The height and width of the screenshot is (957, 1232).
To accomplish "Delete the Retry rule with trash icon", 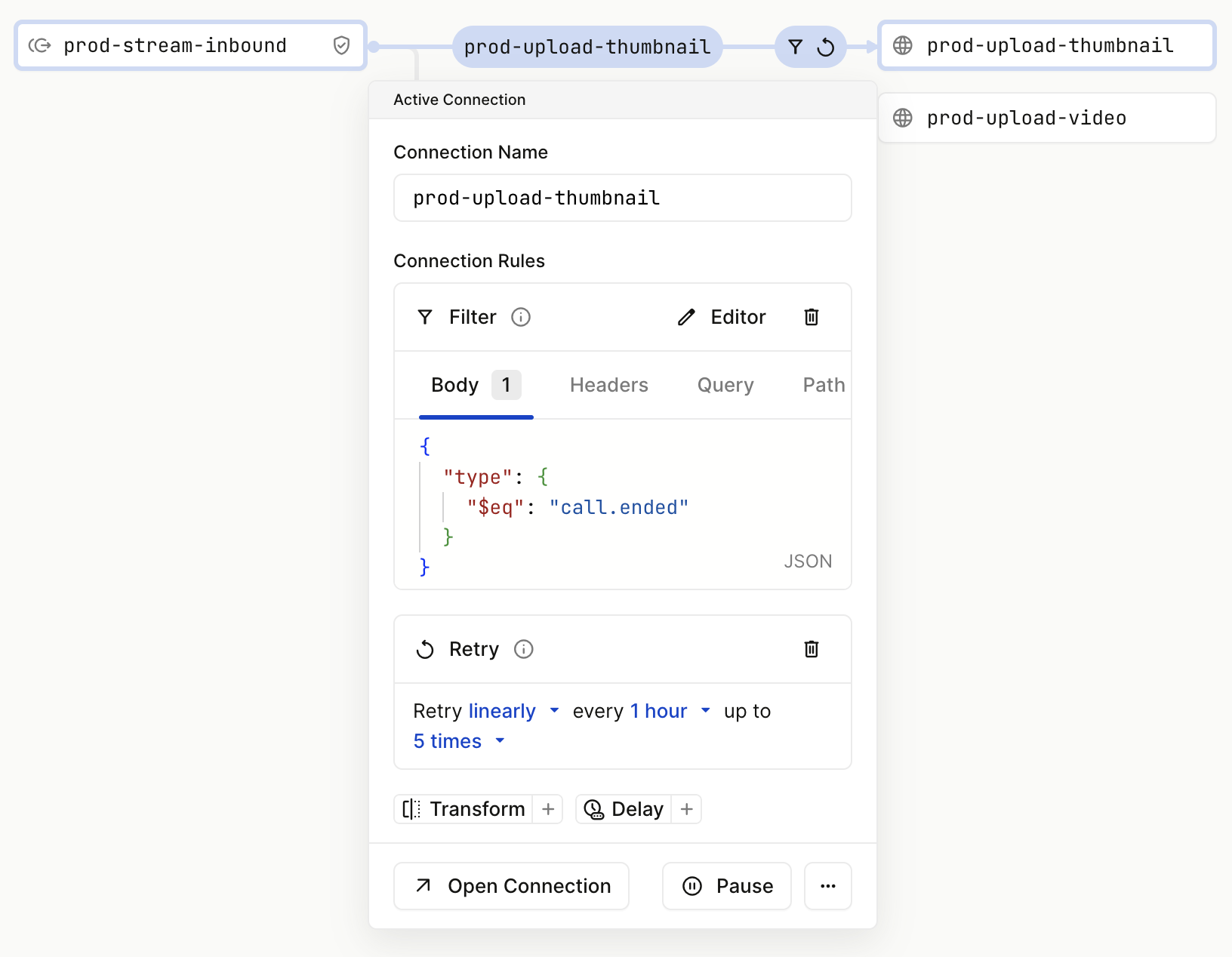I will tap(812, 649).
